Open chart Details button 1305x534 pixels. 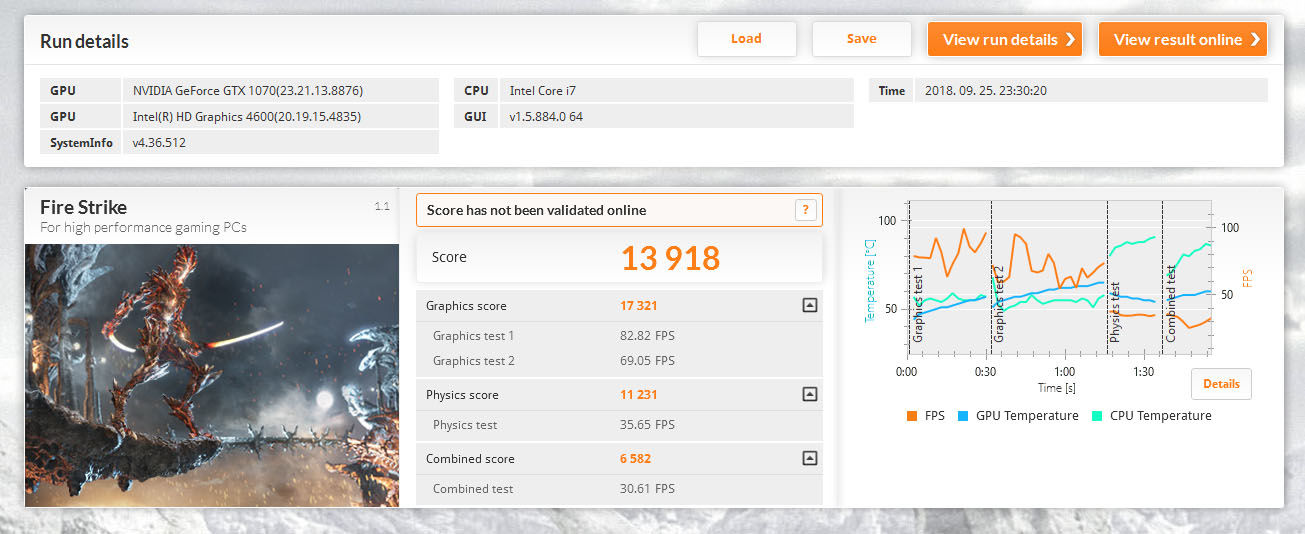click(1221, 384)
